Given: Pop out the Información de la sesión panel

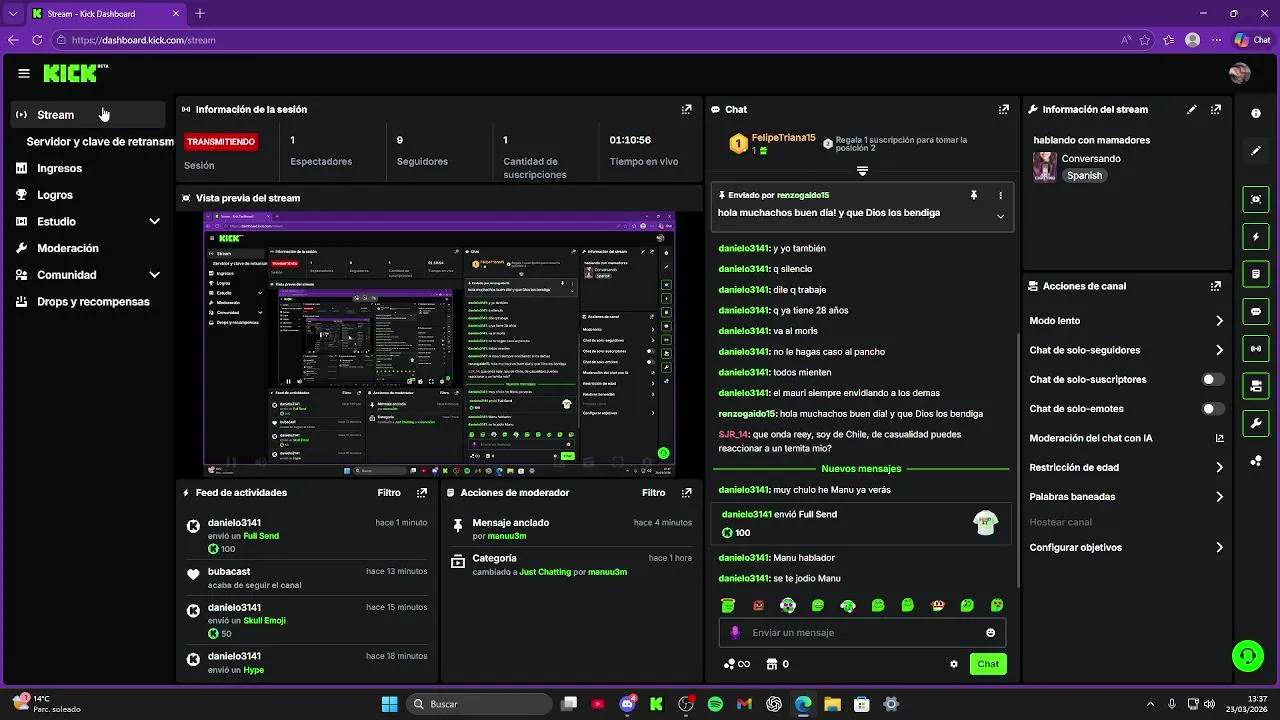Looking at the screenshot, I should (686, 109).
